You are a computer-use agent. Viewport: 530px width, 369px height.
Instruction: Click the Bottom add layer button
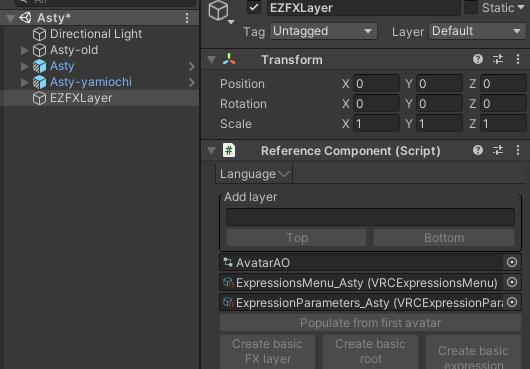pos(444,238)
